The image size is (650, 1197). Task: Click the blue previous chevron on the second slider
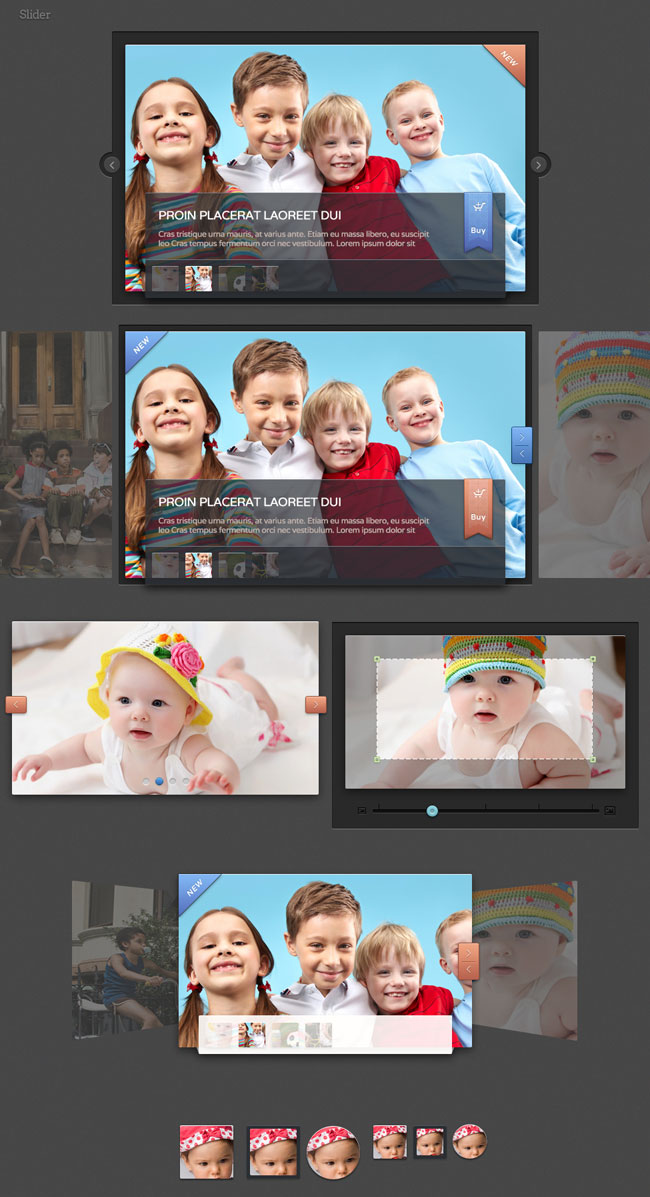click(x=521, y=454)
